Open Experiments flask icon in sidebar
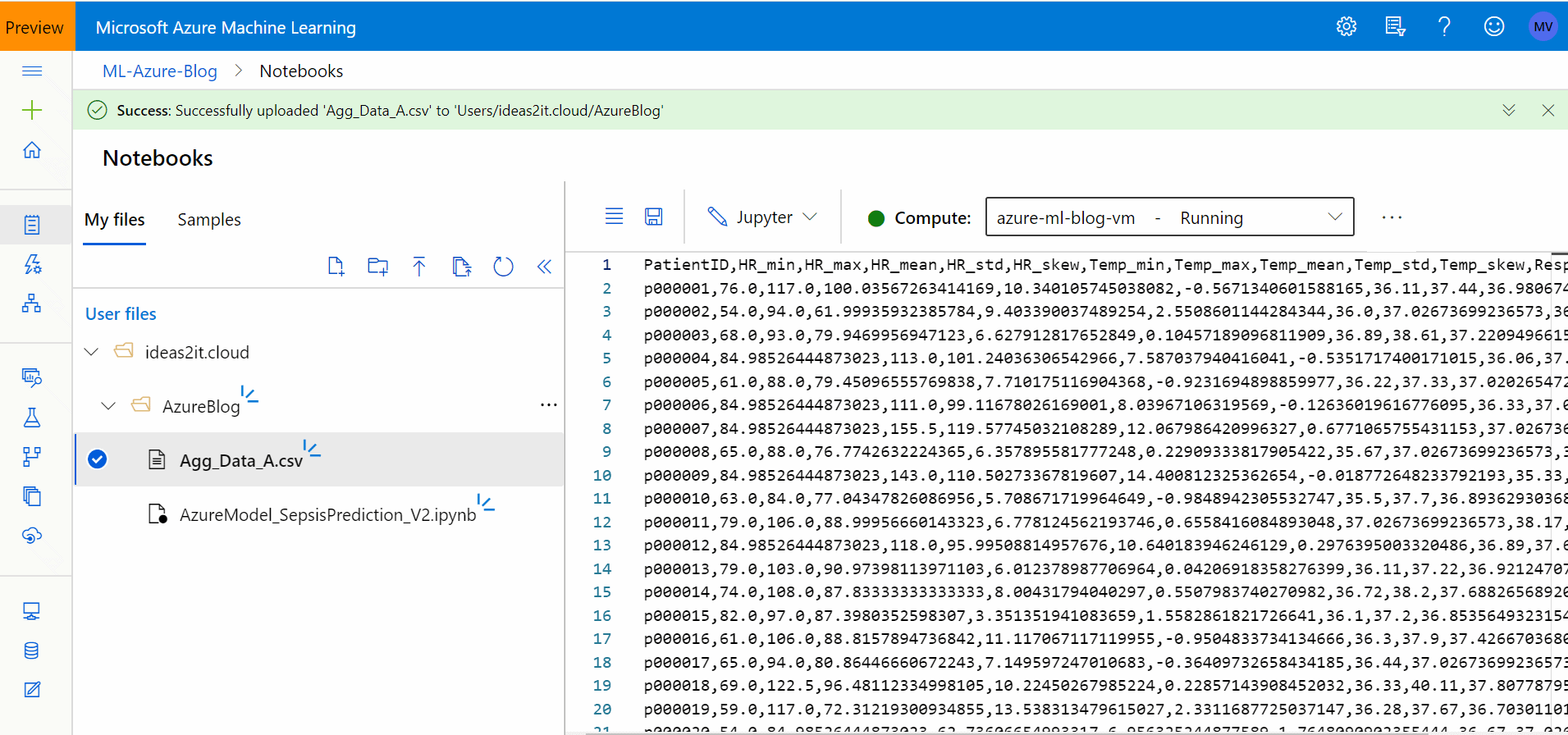This screenshot has height=735, width=1568. 32,418
